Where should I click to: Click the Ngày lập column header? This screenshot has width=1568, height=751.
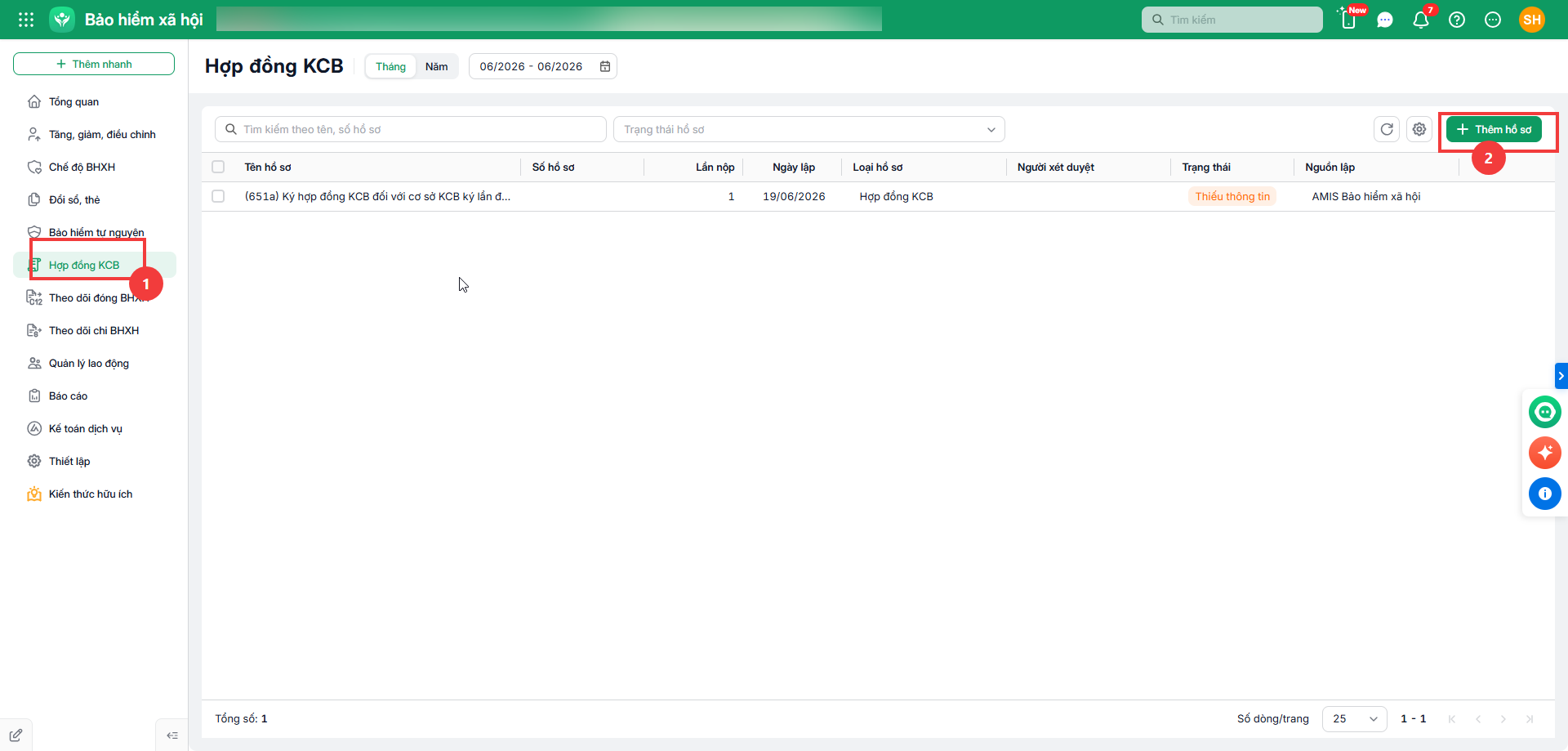coord(794,167)
